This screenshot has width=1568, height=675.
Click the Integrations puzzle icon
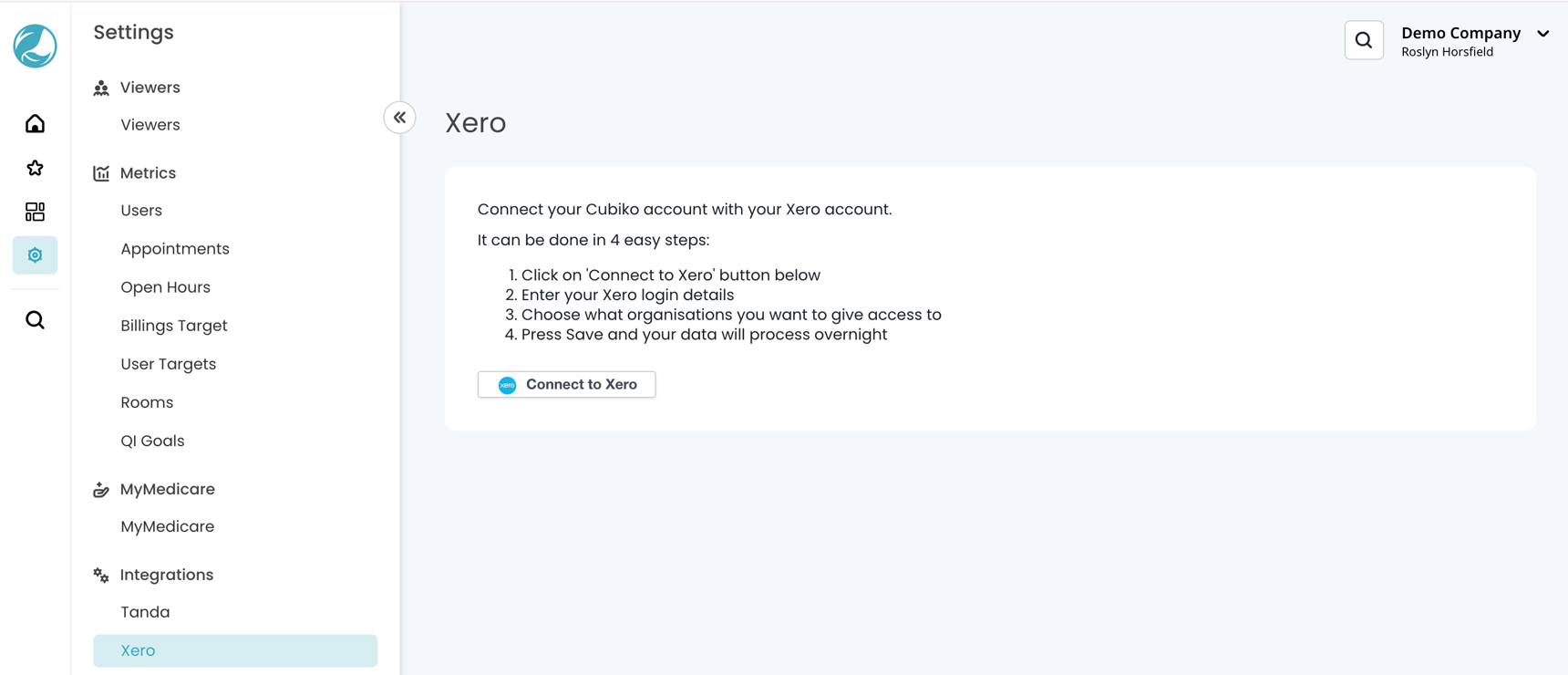click(99, 574)
